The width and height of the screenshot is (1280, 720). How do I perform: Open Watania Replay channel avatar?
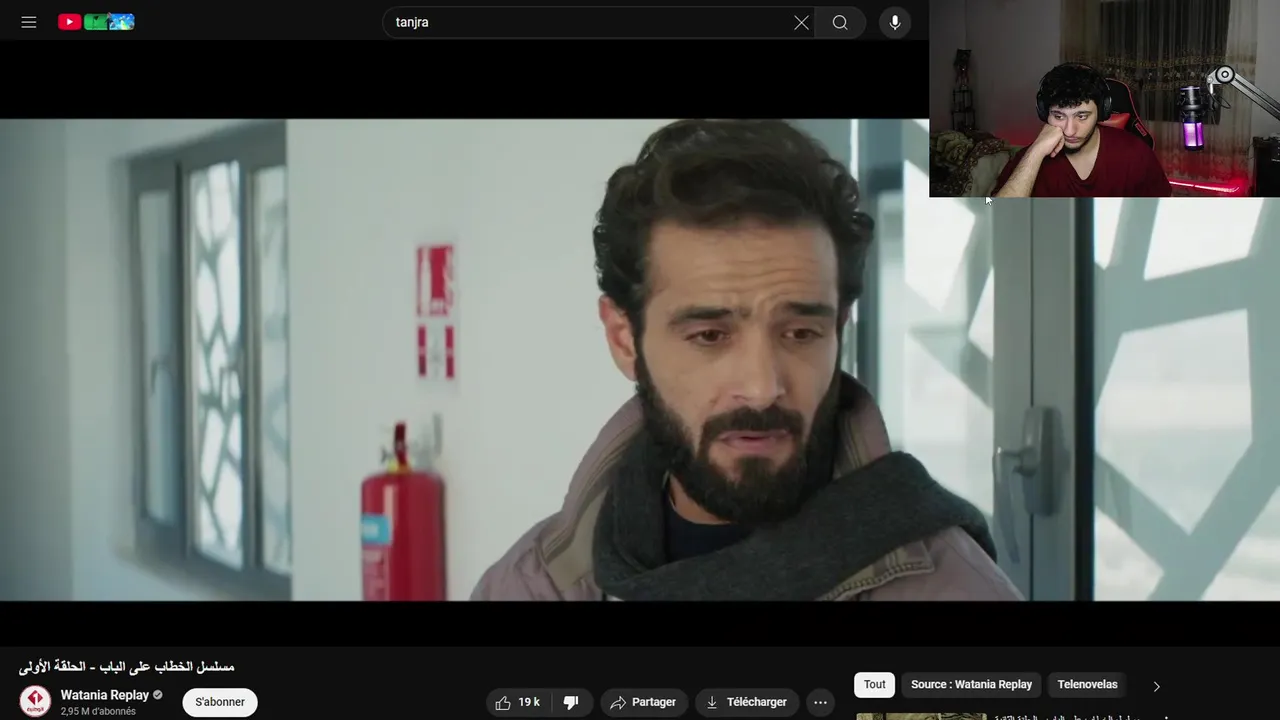coord(35,701)
